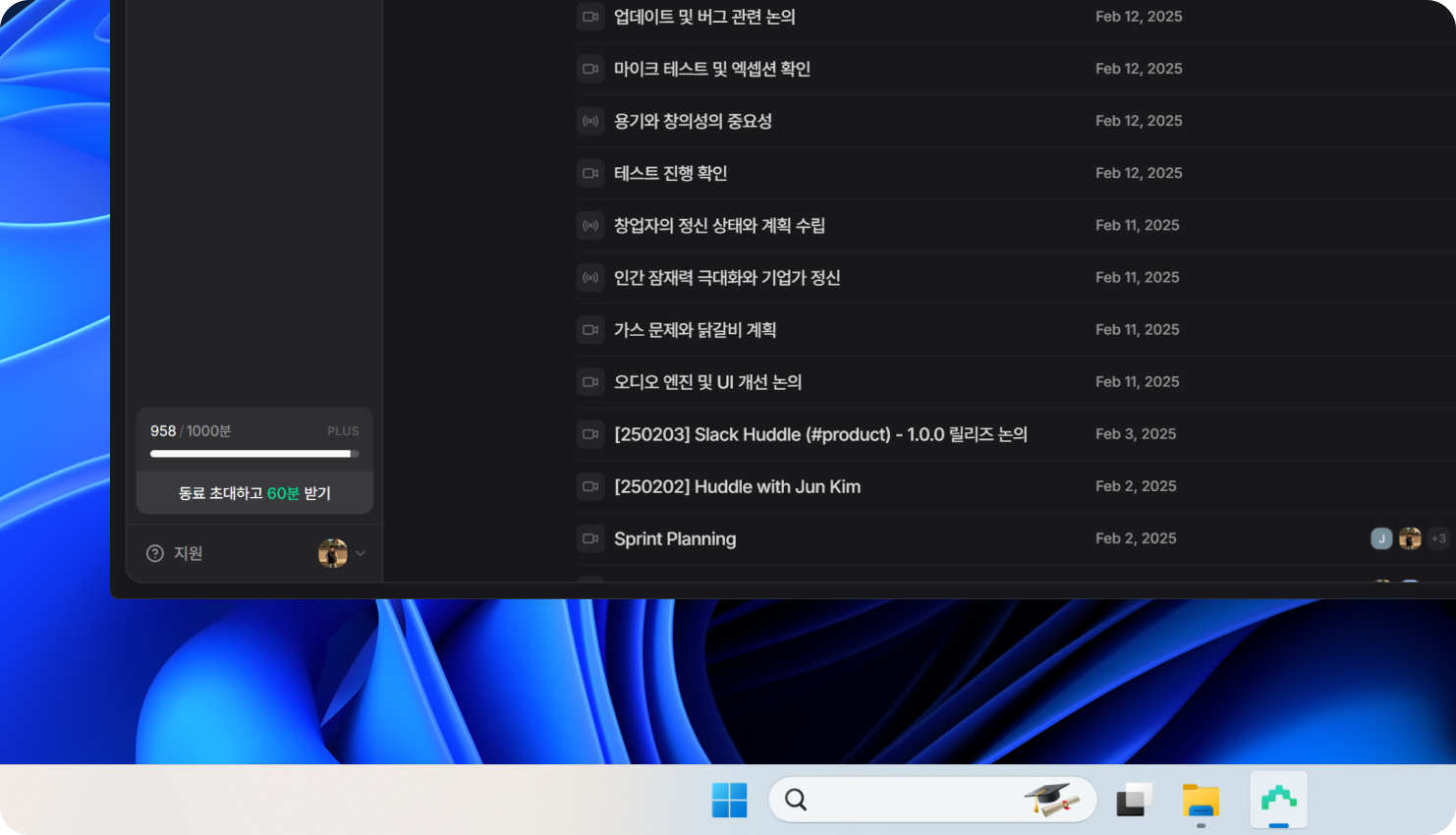Click the video icon beside Sprint Planning
Viewport: 1456px width, 835px height.
click(589, 538)
